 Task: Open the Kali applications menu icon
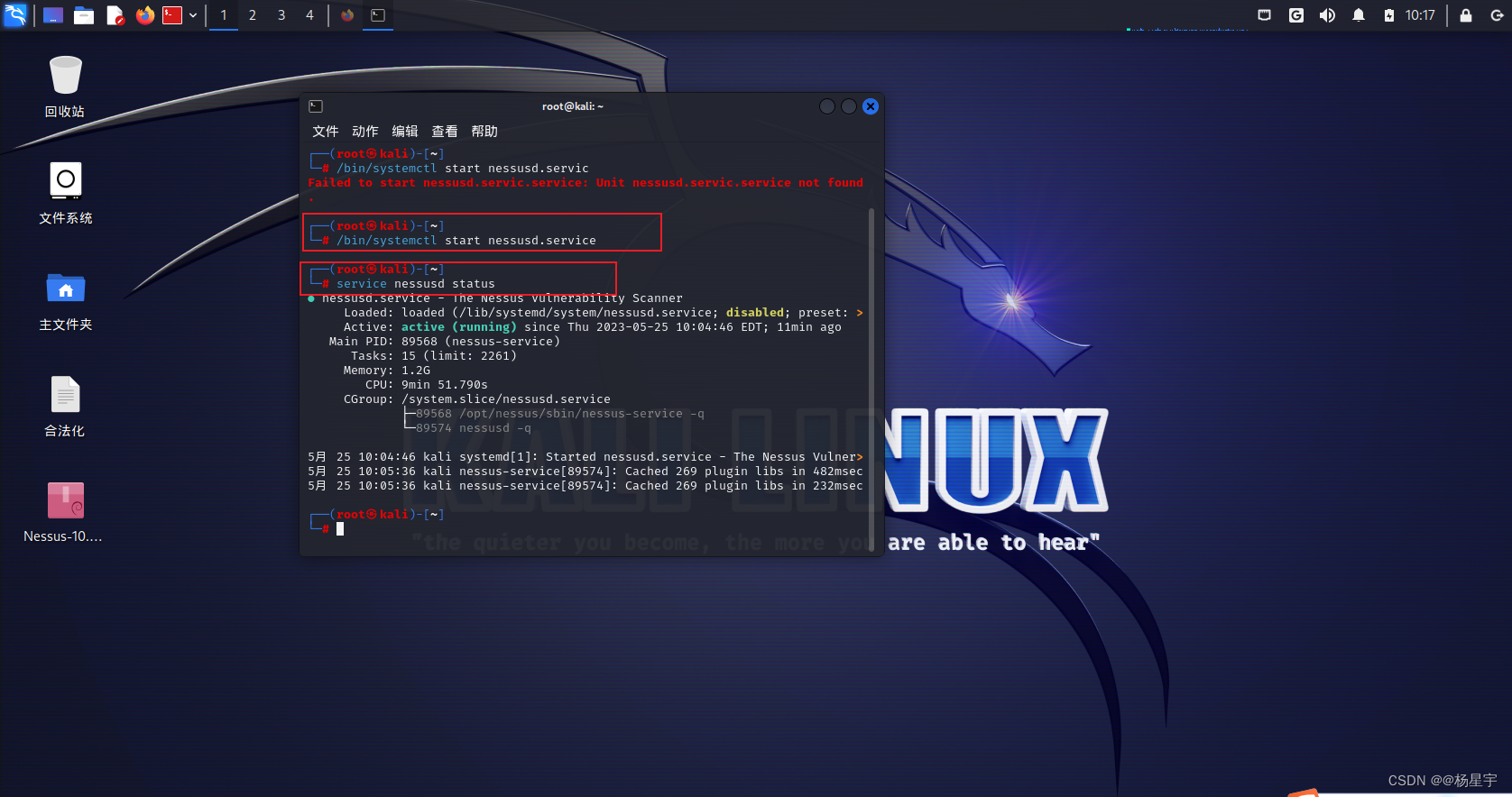coord(15,14)
